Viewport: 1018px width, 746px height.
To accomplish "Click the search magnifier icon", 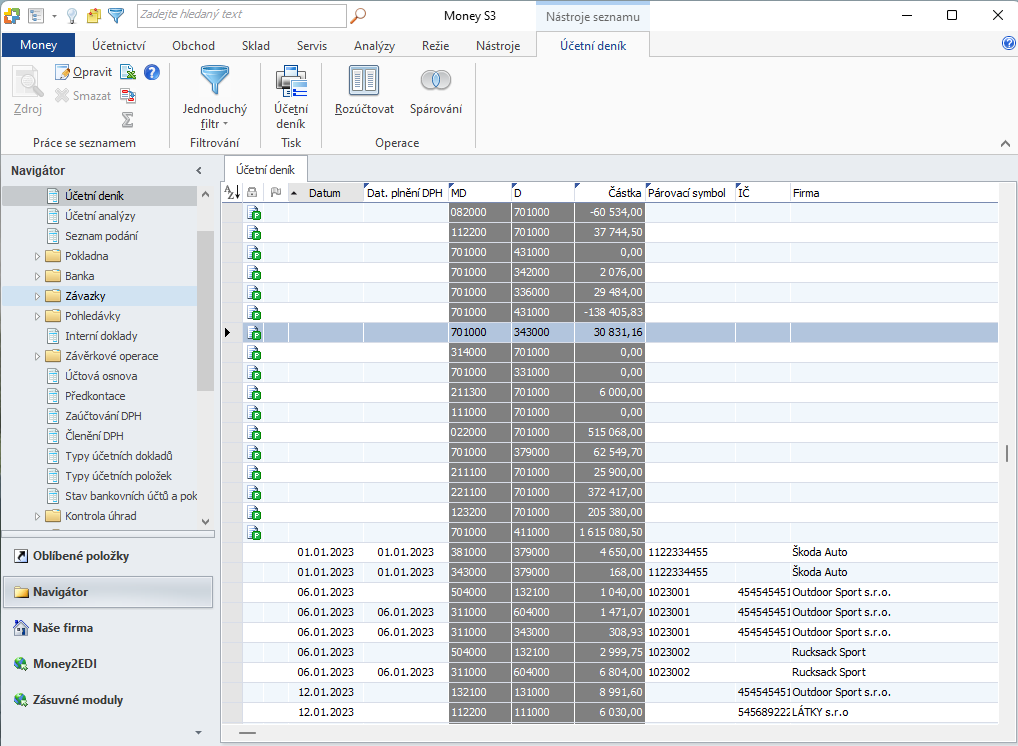I will click(358, 15).
